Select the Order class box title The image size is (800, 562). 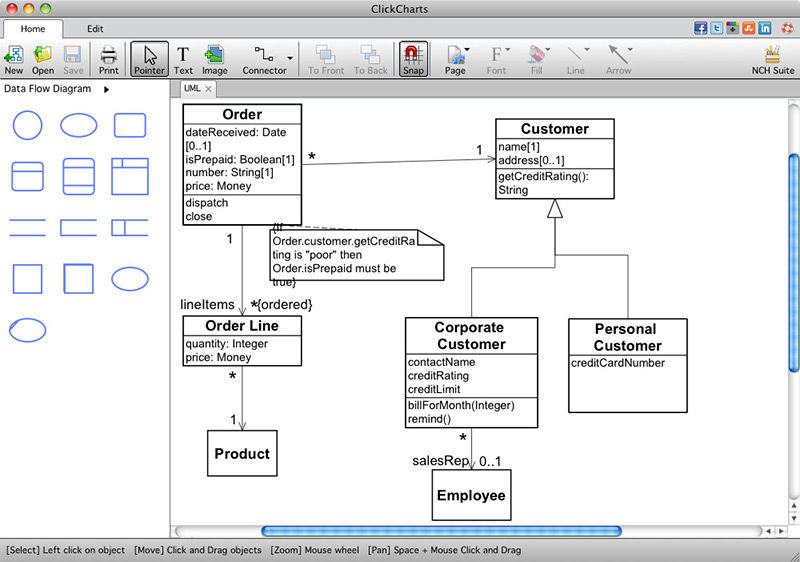tap(242, 115)
